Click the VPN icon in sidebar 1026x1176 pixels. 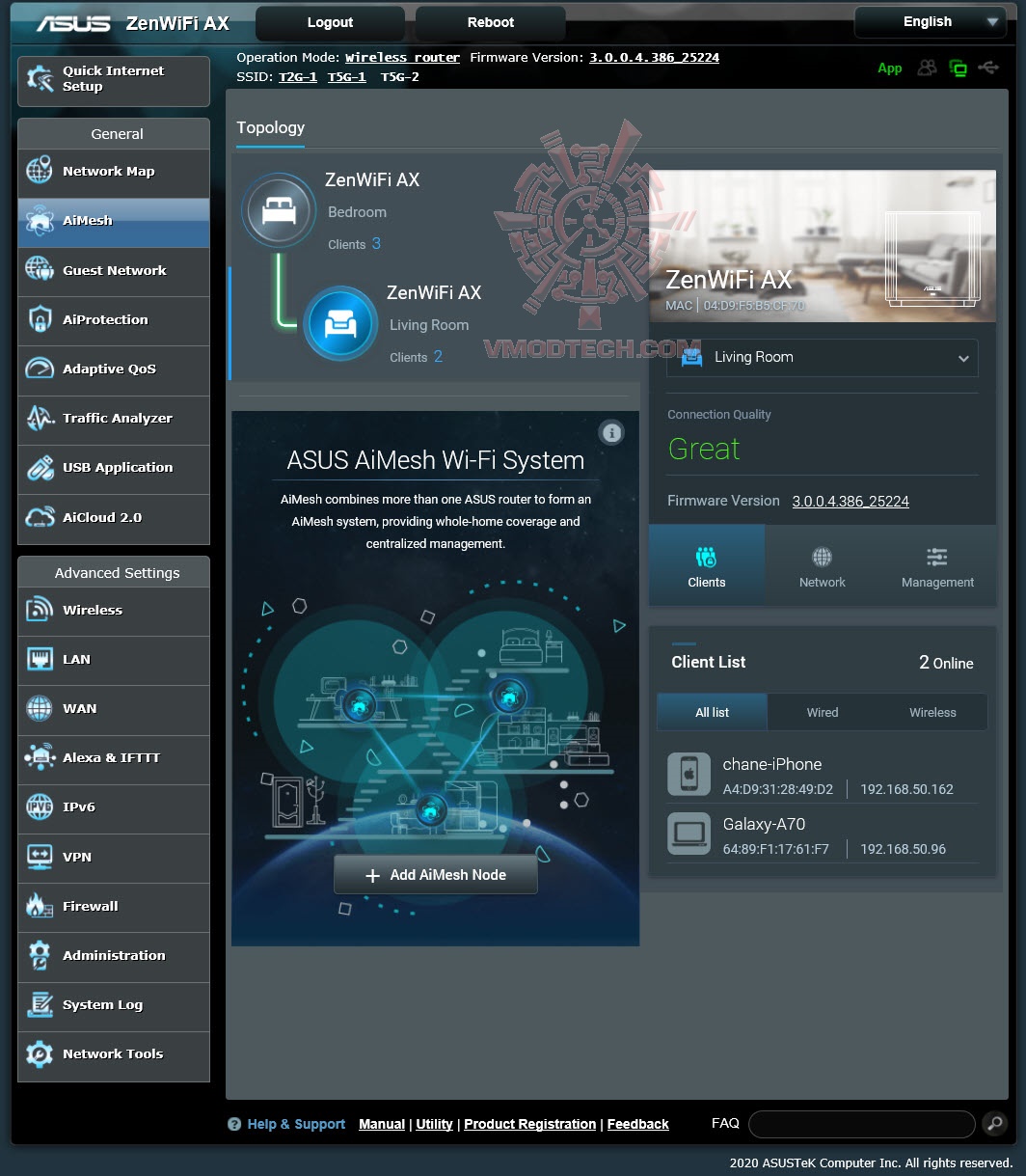point(40,857)
